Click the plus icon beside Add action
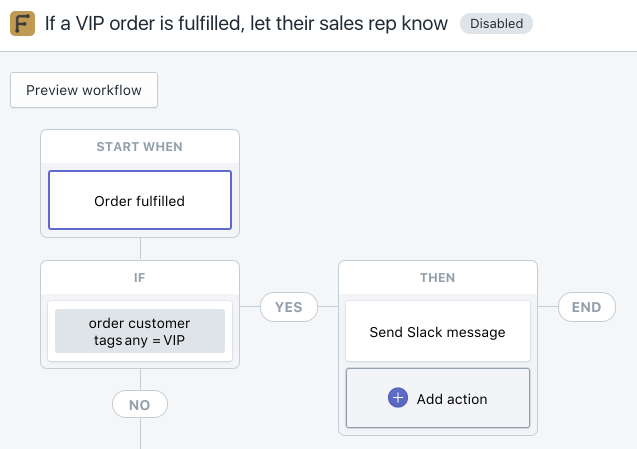 tap(397, 398)
